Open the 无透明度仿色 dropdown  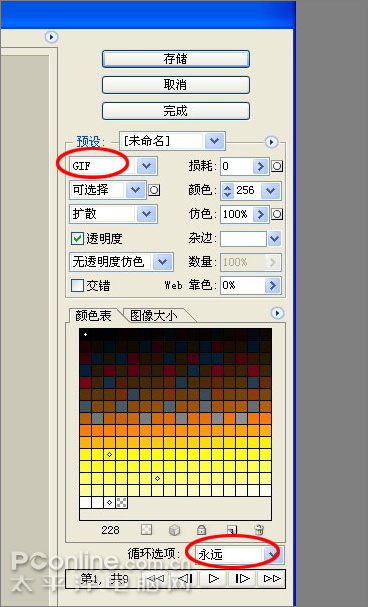(x=121, y=262)
